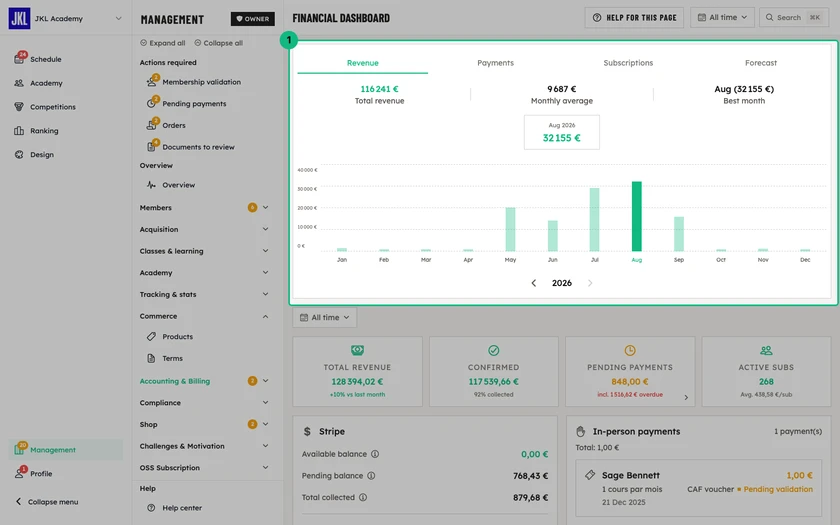Expand the Accounting & Billing section
This screenshot has height=525, width=840.
click(265, 381)
